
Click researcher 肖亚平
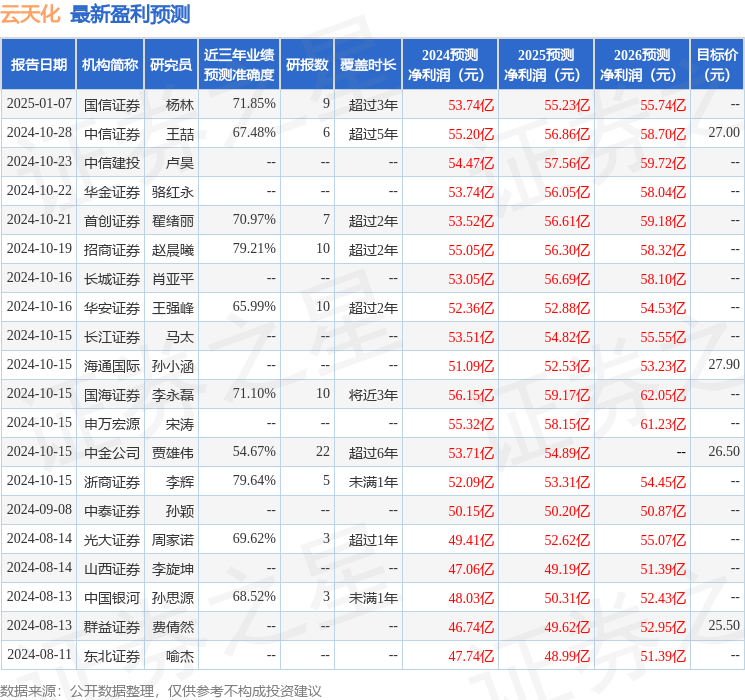[x=173, y=279]
